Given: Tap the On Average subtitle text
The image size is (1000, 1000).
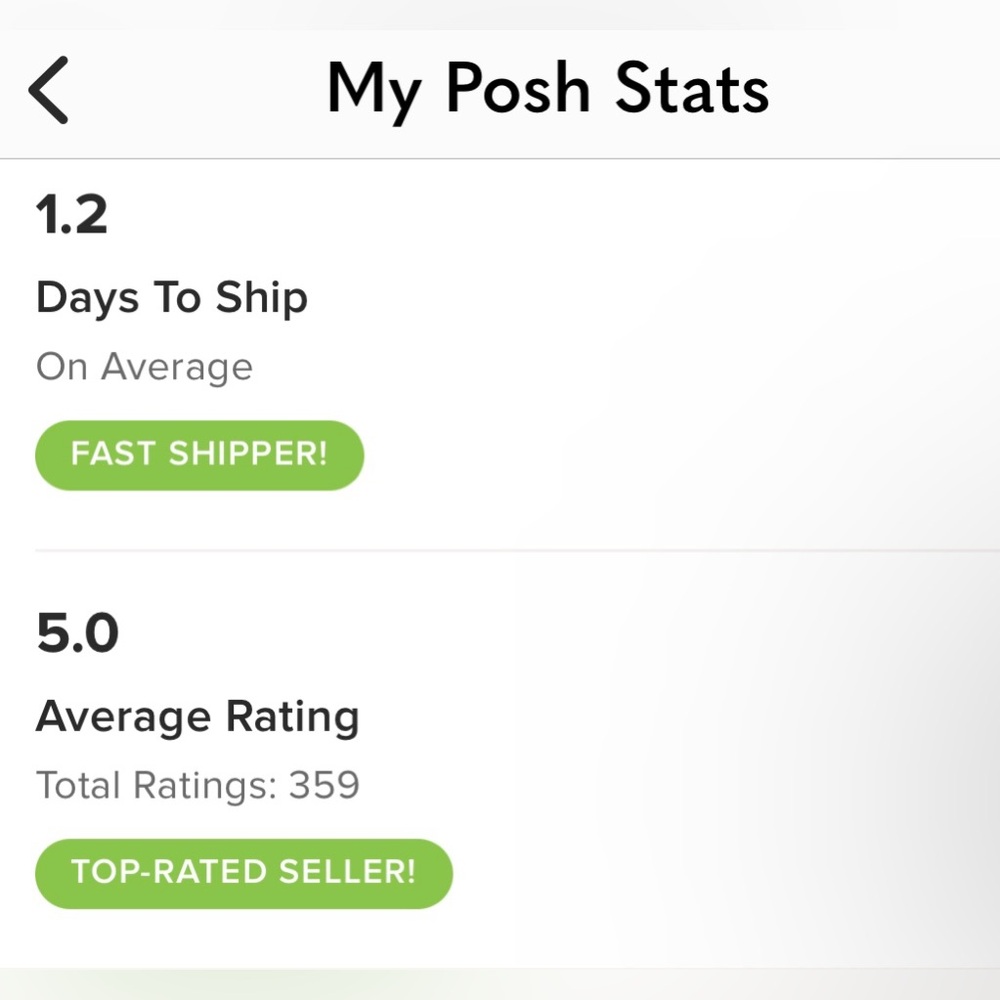Looking at the screenshot, I should coord(144,367).
